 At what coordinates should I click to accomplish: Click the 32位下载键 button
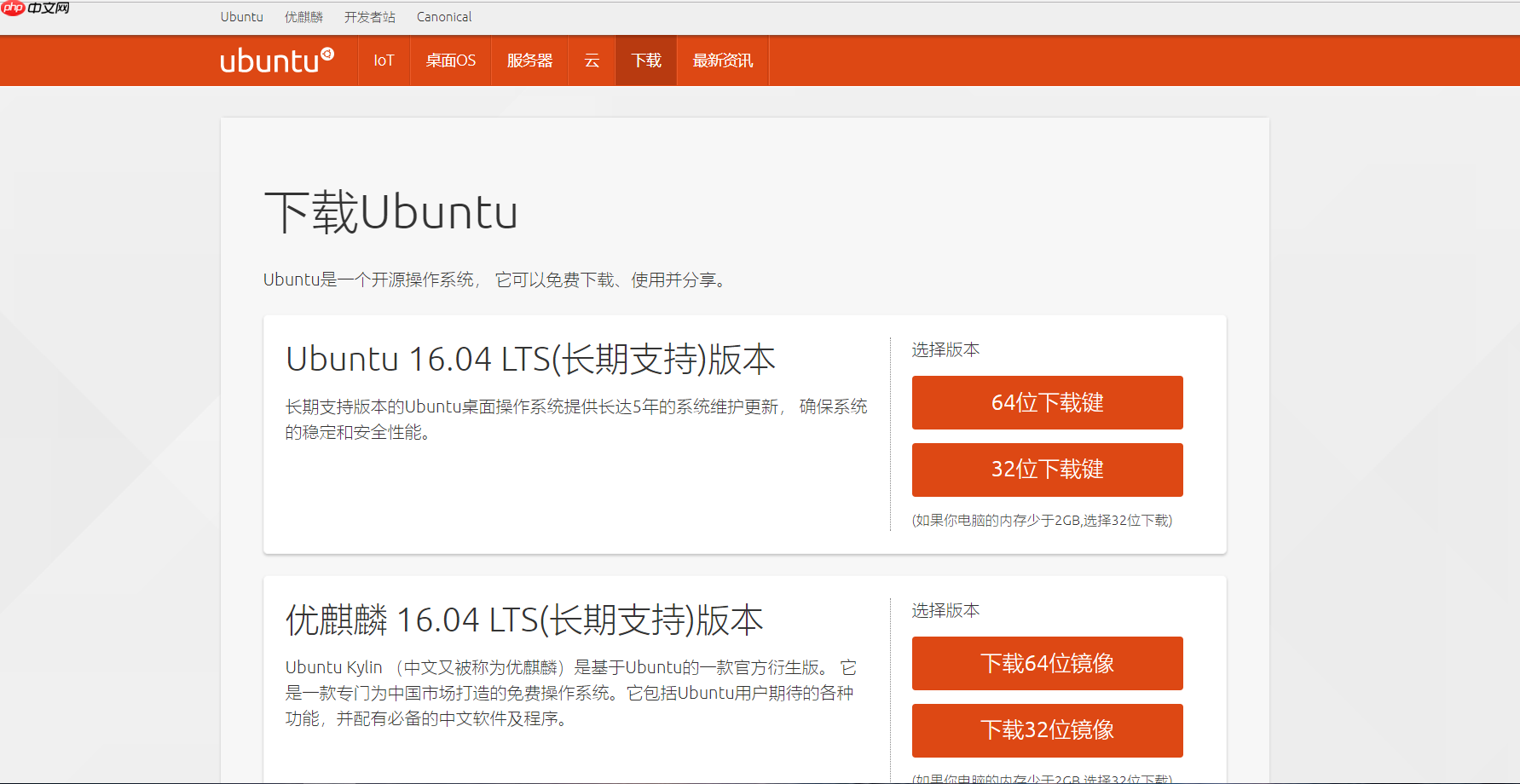tap(1047, 470)
